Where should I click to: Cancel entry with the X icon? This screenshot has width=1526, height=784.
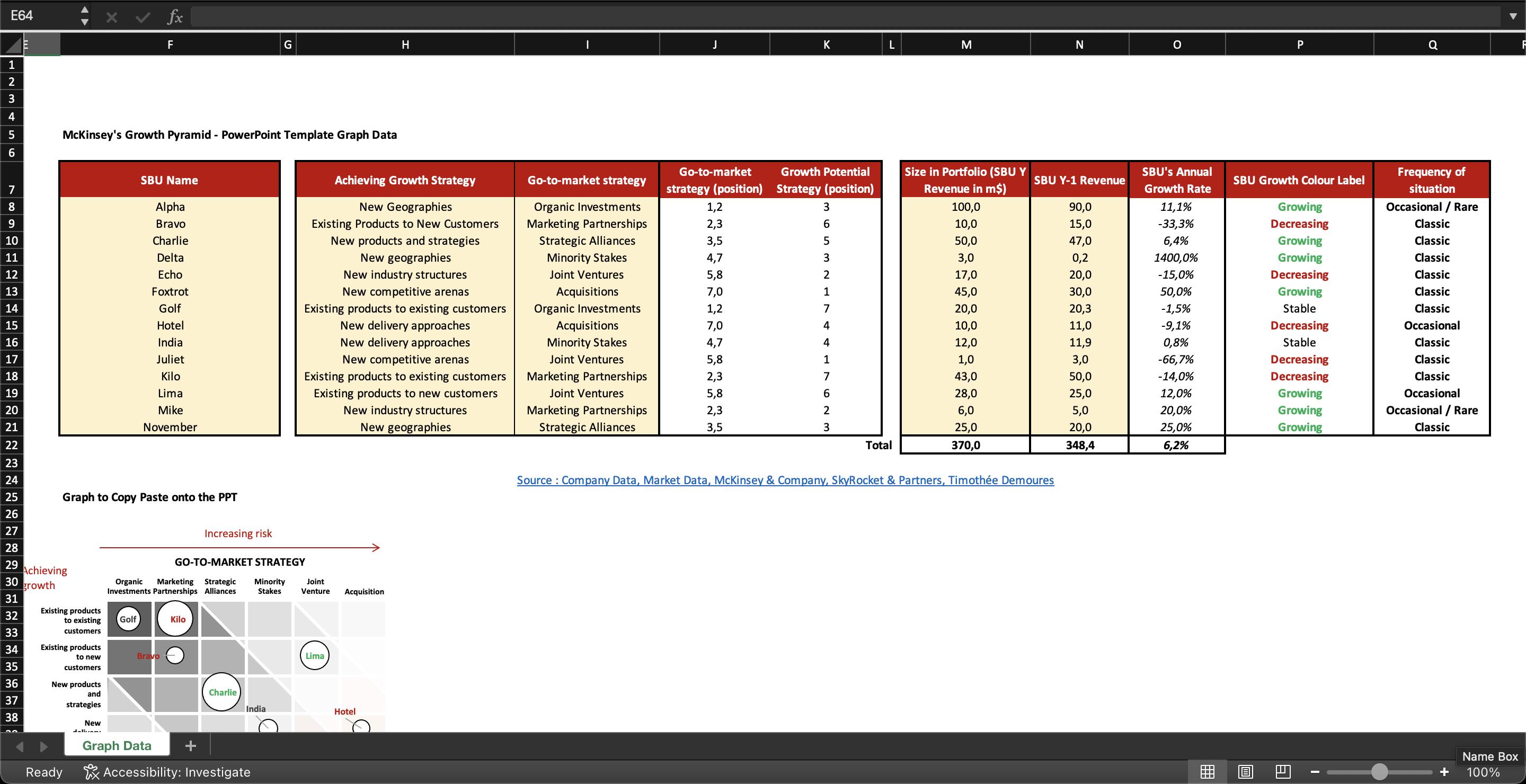click(x=111, y=17)
